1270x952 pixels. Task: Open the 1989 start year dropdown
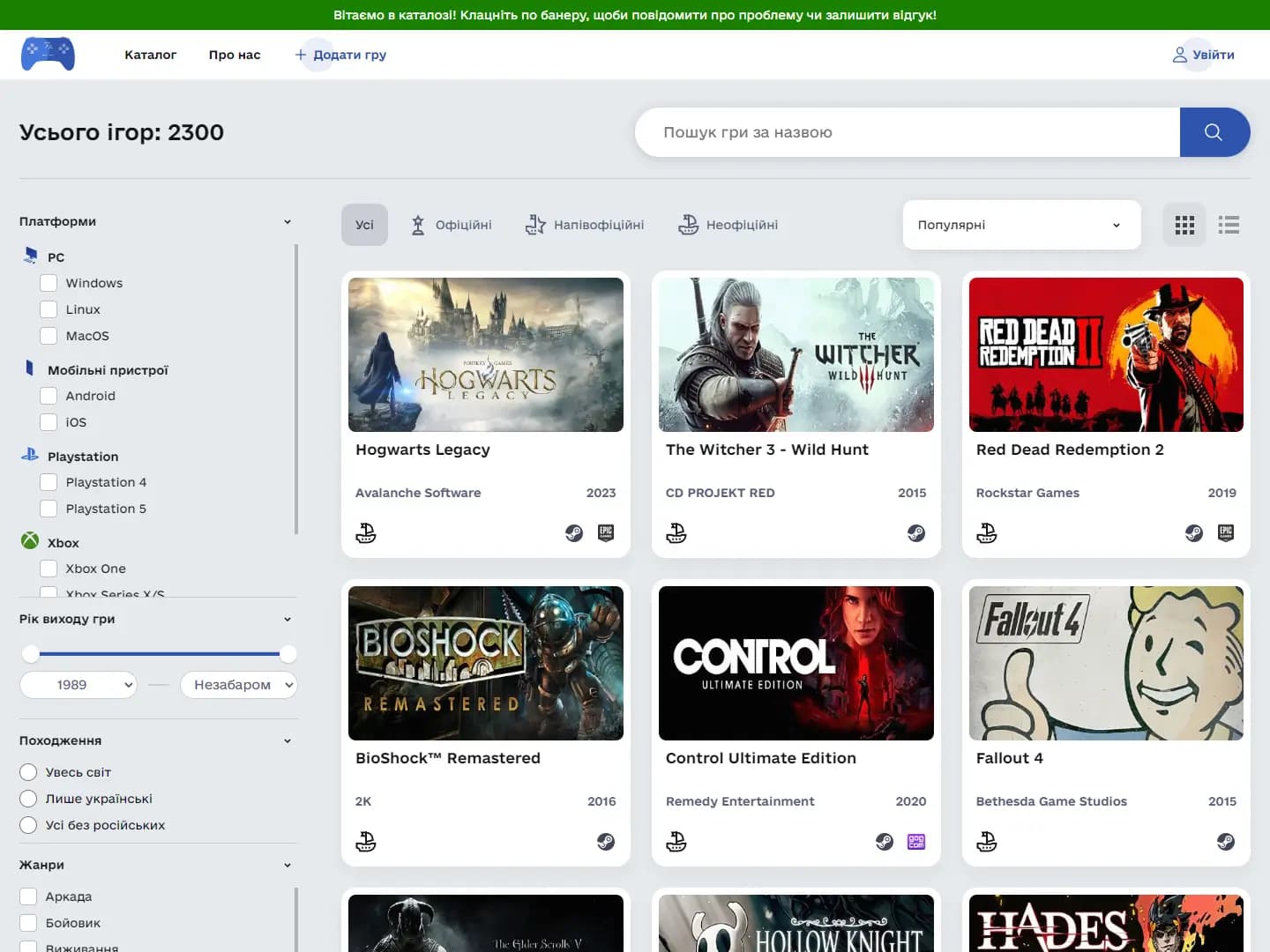(78, 685)
